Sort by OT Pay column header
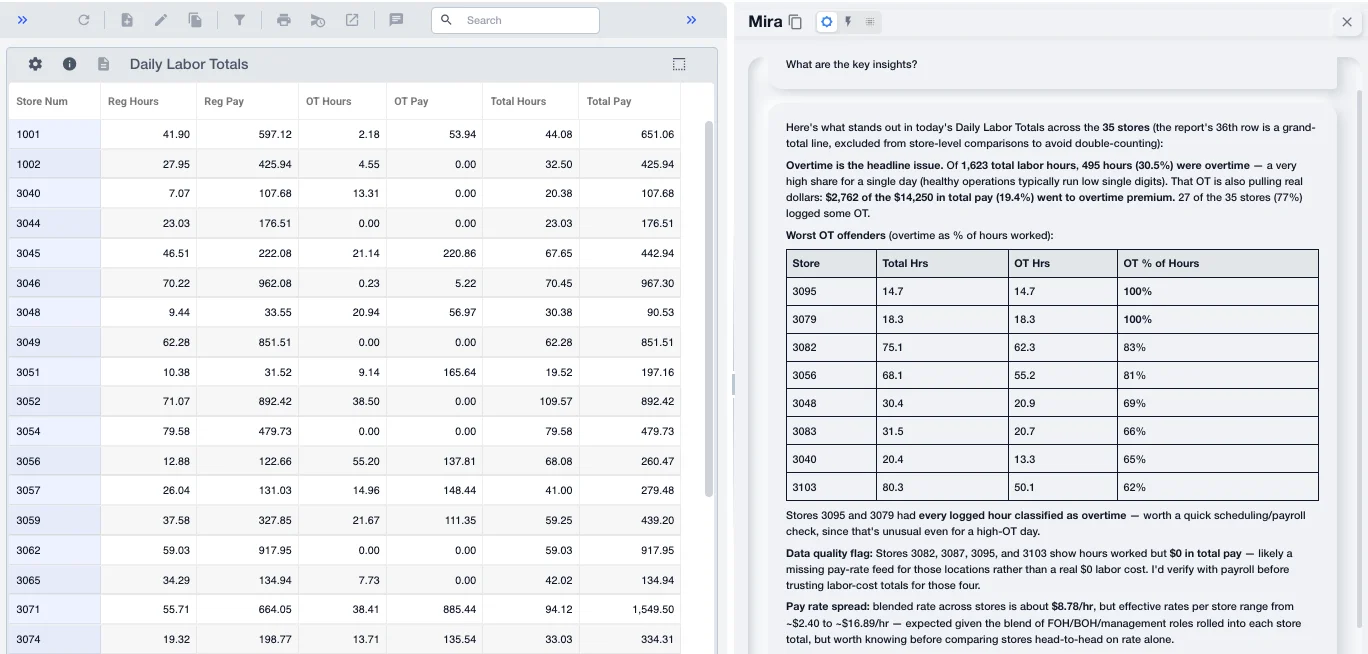 pos(435,101)
